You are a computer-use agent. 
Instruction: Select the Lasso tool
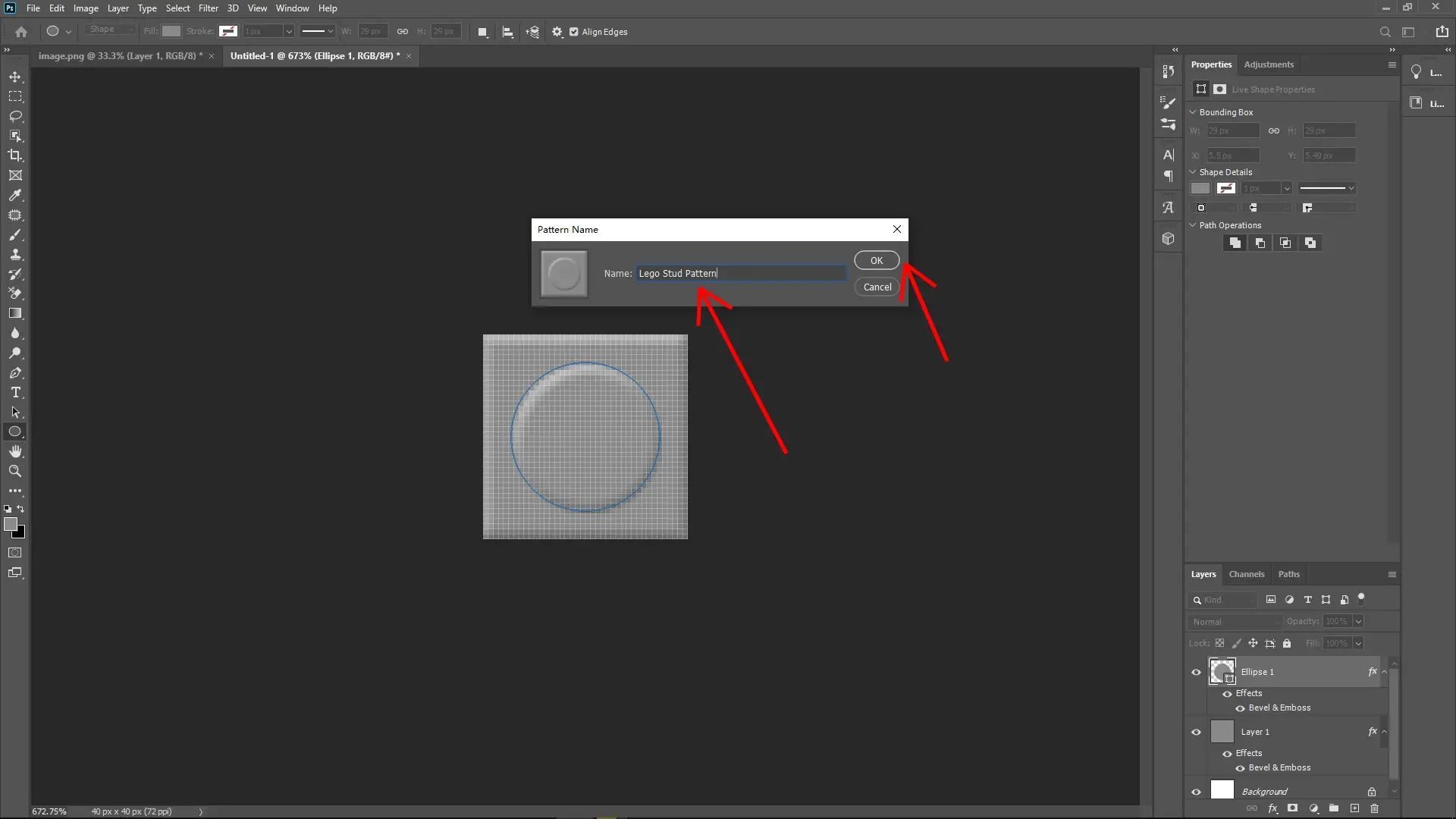click(15, 117)
